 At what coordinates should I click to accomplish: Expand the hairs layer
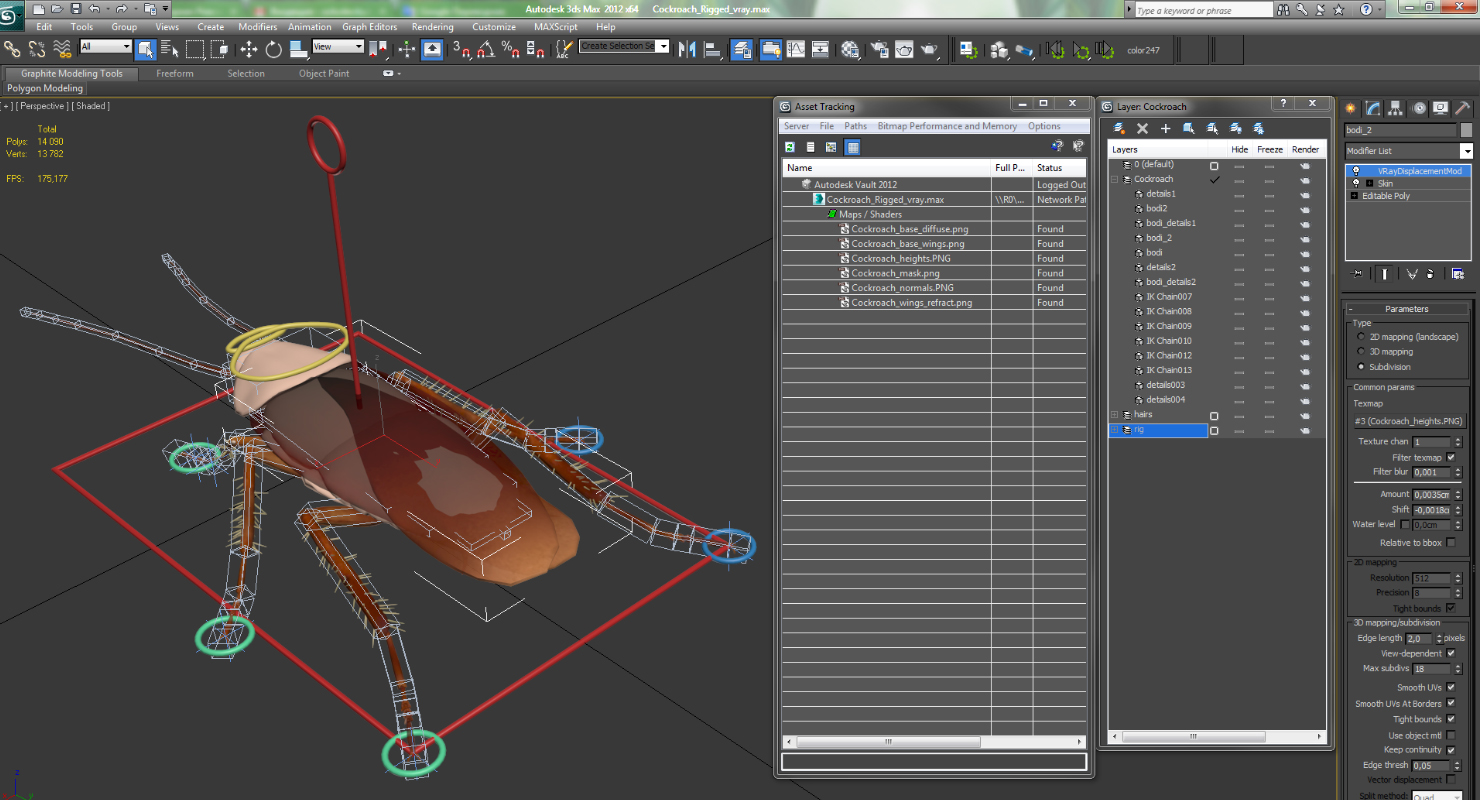1116,414
